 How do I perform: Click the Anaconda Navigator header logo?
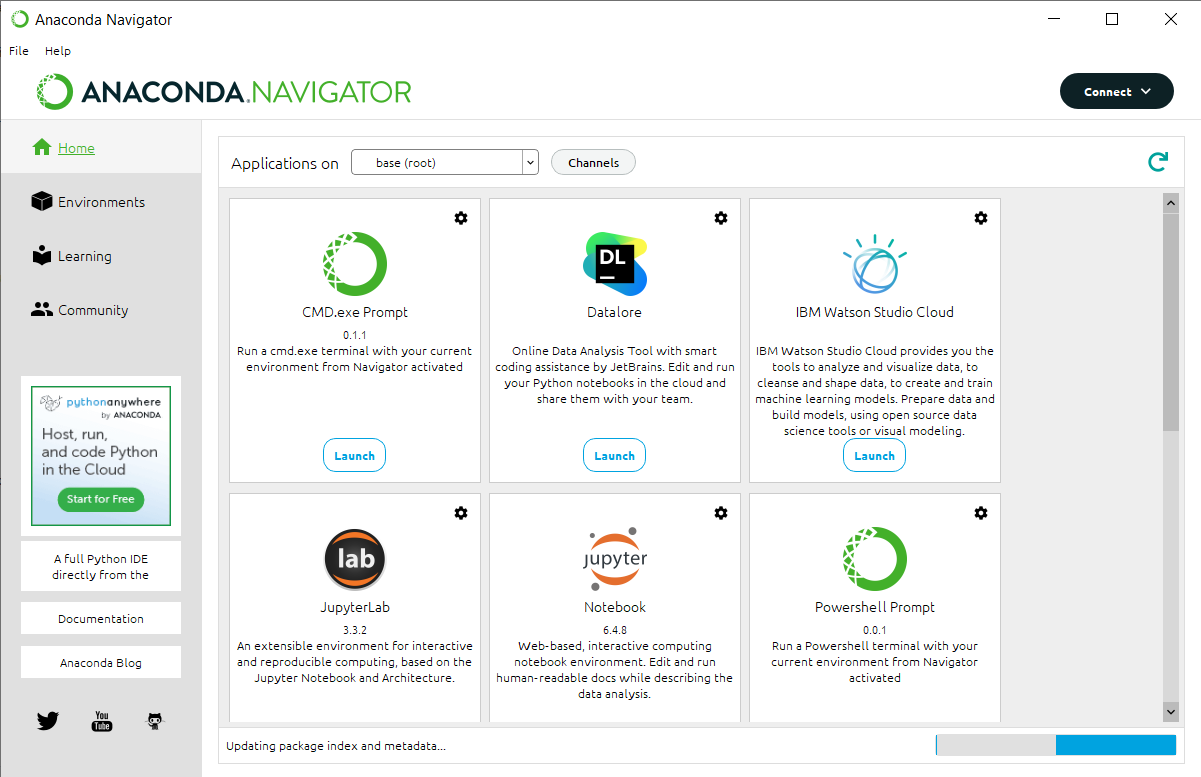(x=225, y=91)
